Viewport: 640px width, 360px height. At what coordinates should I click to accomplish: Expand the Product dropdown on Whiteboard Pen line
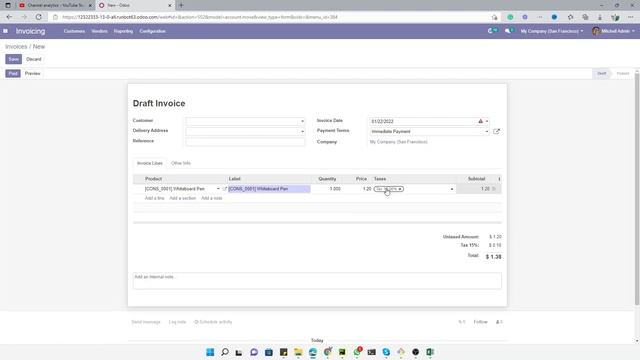[218, 189]
